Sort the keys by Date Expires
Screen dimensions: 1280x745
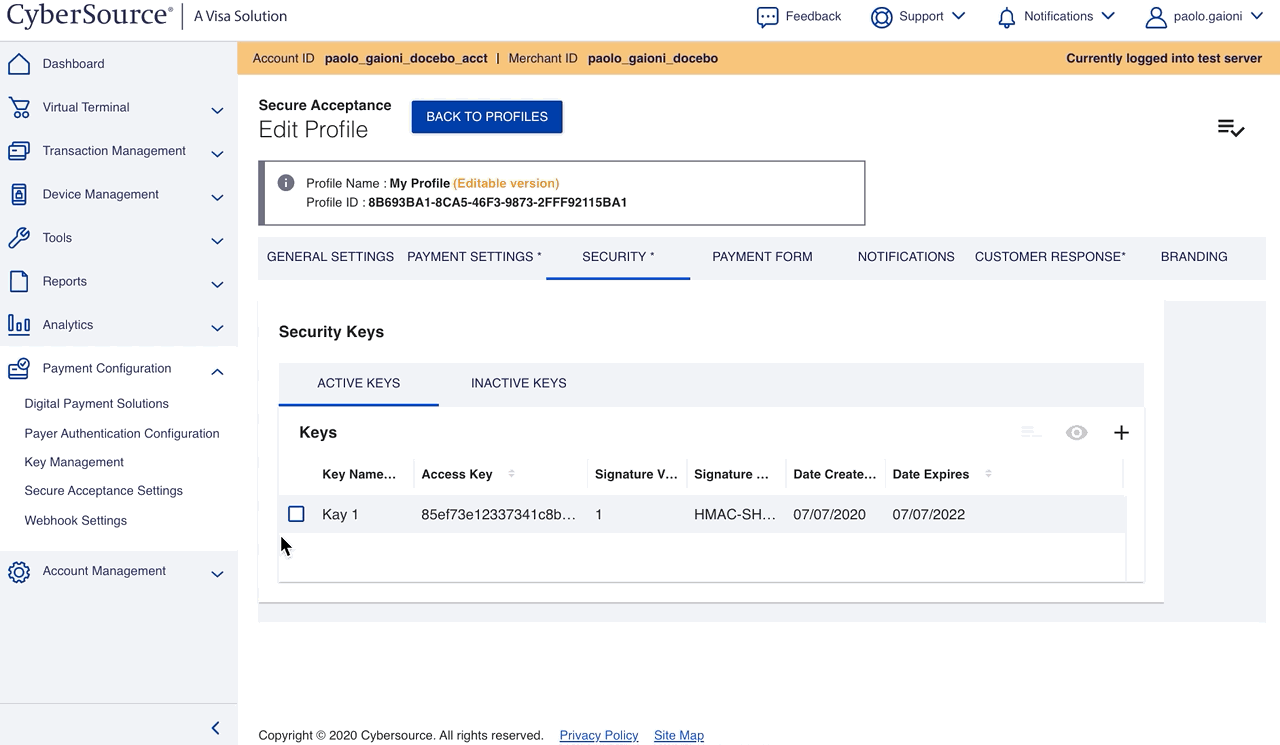coord(988,474)
